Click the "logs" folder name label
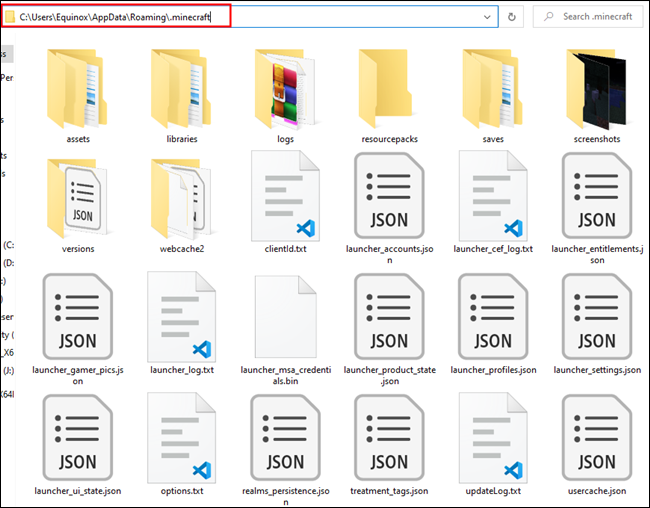The height and width of the screenshot is (508, 650). [285, 139]
